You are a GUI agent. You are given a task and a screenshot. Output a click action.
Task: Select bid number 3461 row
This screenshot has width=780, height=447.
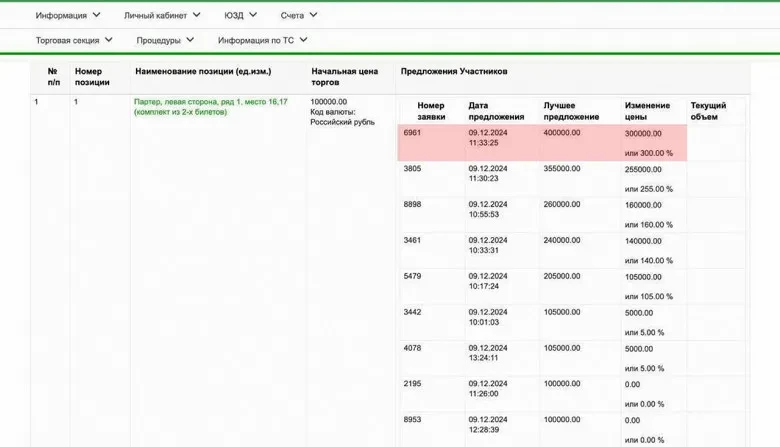point(412,241)
